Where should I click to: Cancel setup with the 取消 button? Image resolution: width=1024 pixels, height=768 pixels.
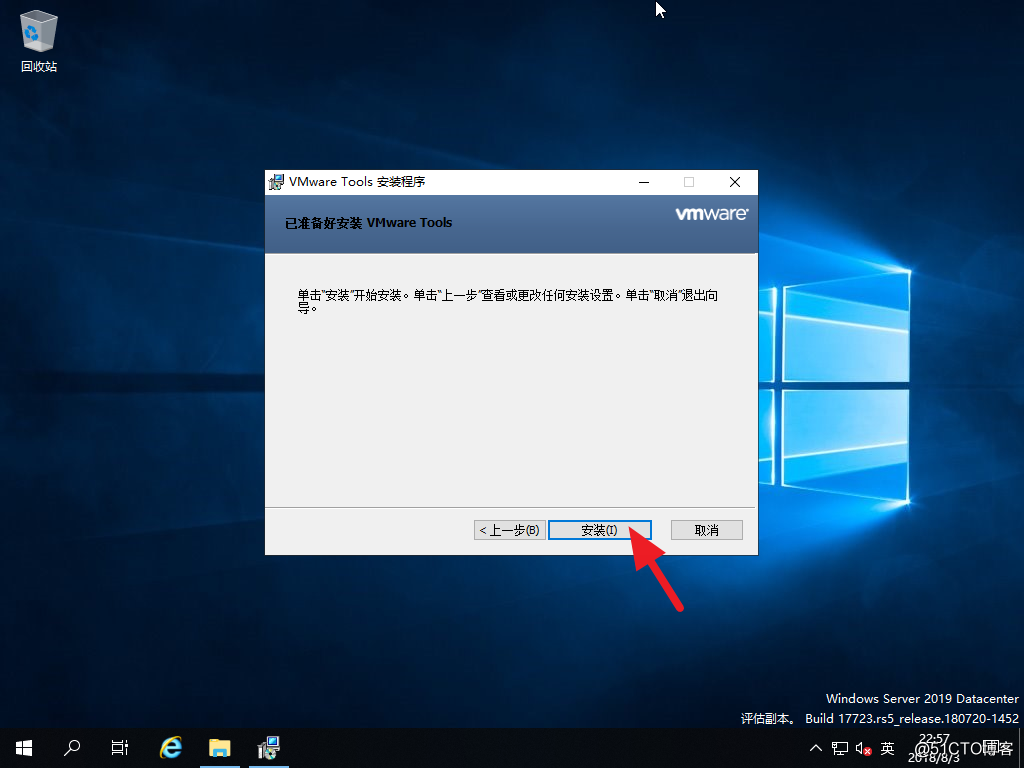(x=707, y=530)
